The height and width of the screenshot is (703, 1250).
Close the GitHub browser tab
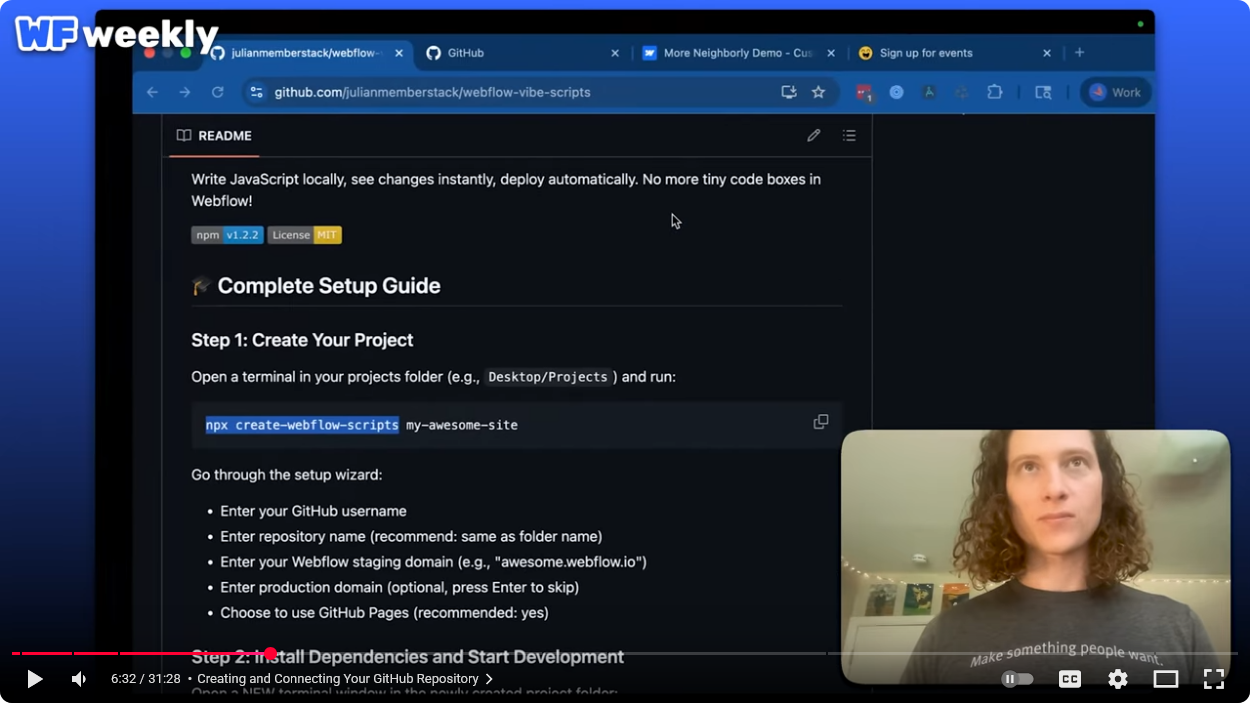(x=615, y=53)
